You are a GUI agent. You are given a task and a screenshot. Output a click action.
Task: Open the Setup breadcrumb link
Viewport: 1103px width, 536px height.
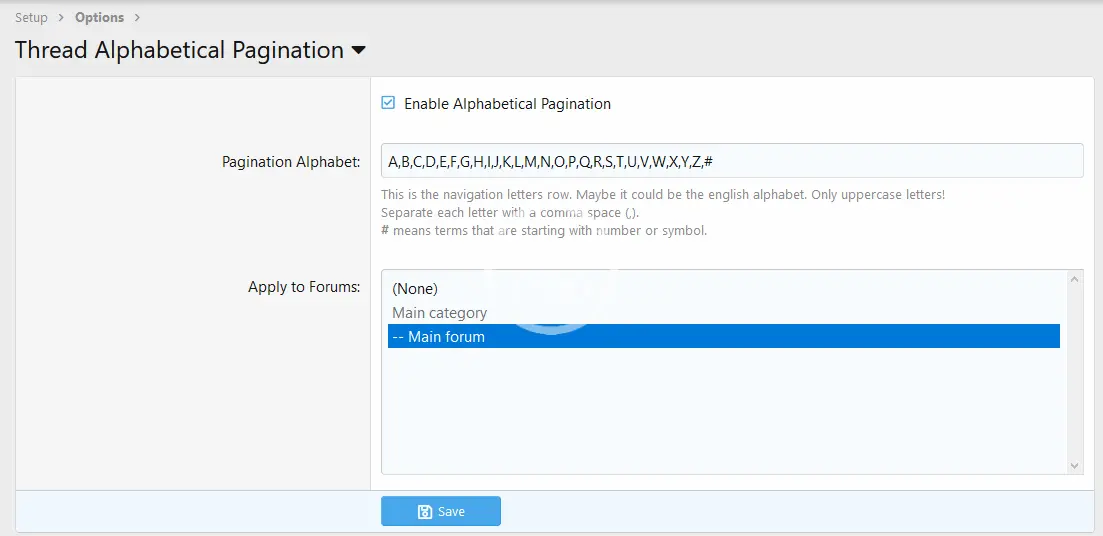[31, 17]
